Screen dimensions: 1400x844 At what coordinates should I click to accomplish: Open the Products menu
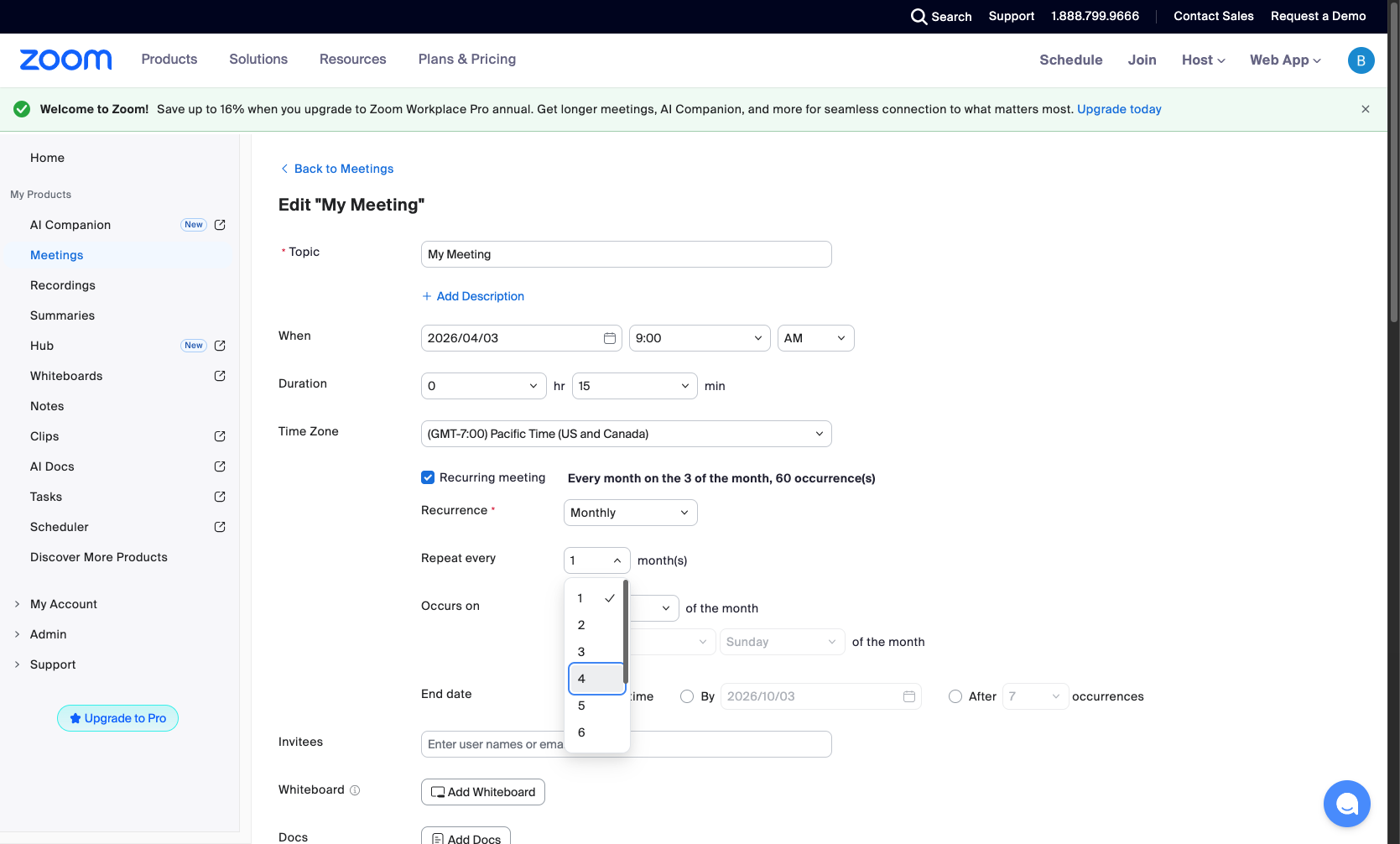pyautogui.click(x=169, y=59)
